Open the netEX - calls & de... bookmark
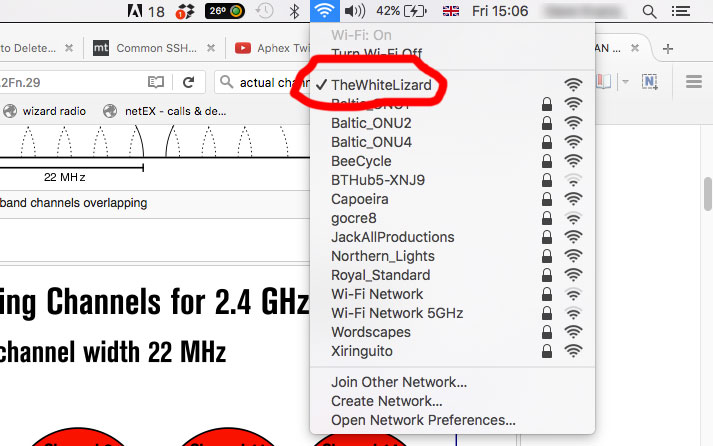Screen dimensions: 713x446 [165, 111]
